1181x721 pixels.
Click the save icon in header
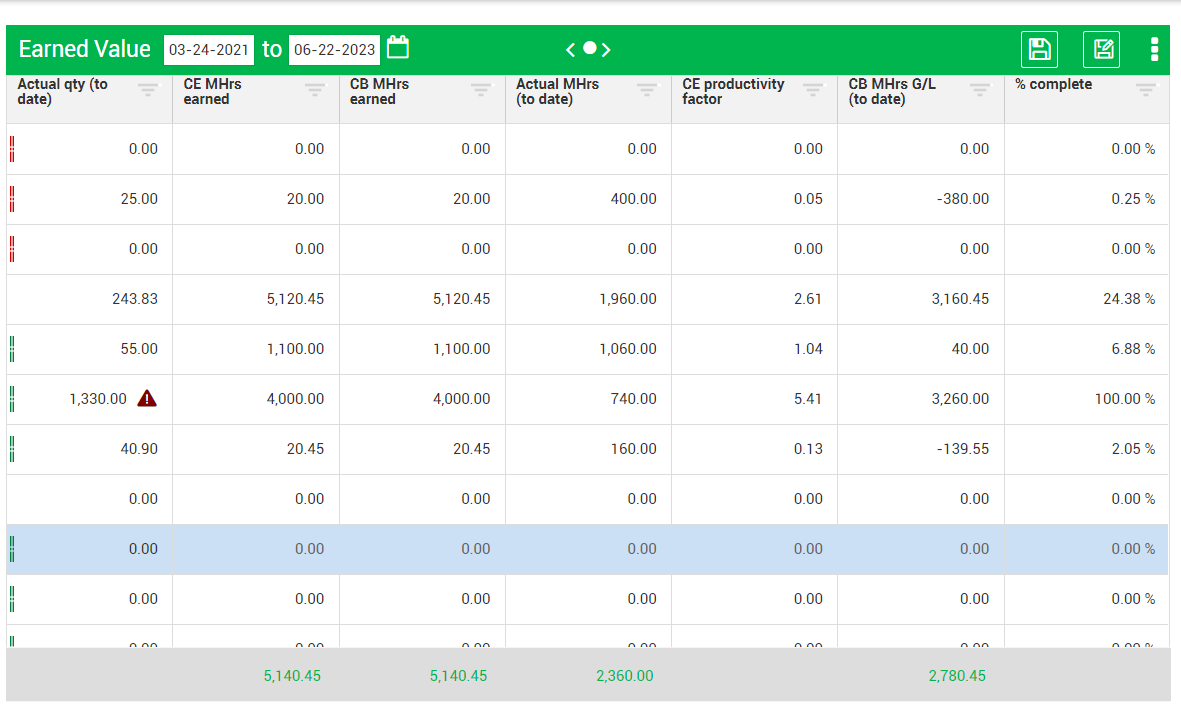coord(1039,49)
